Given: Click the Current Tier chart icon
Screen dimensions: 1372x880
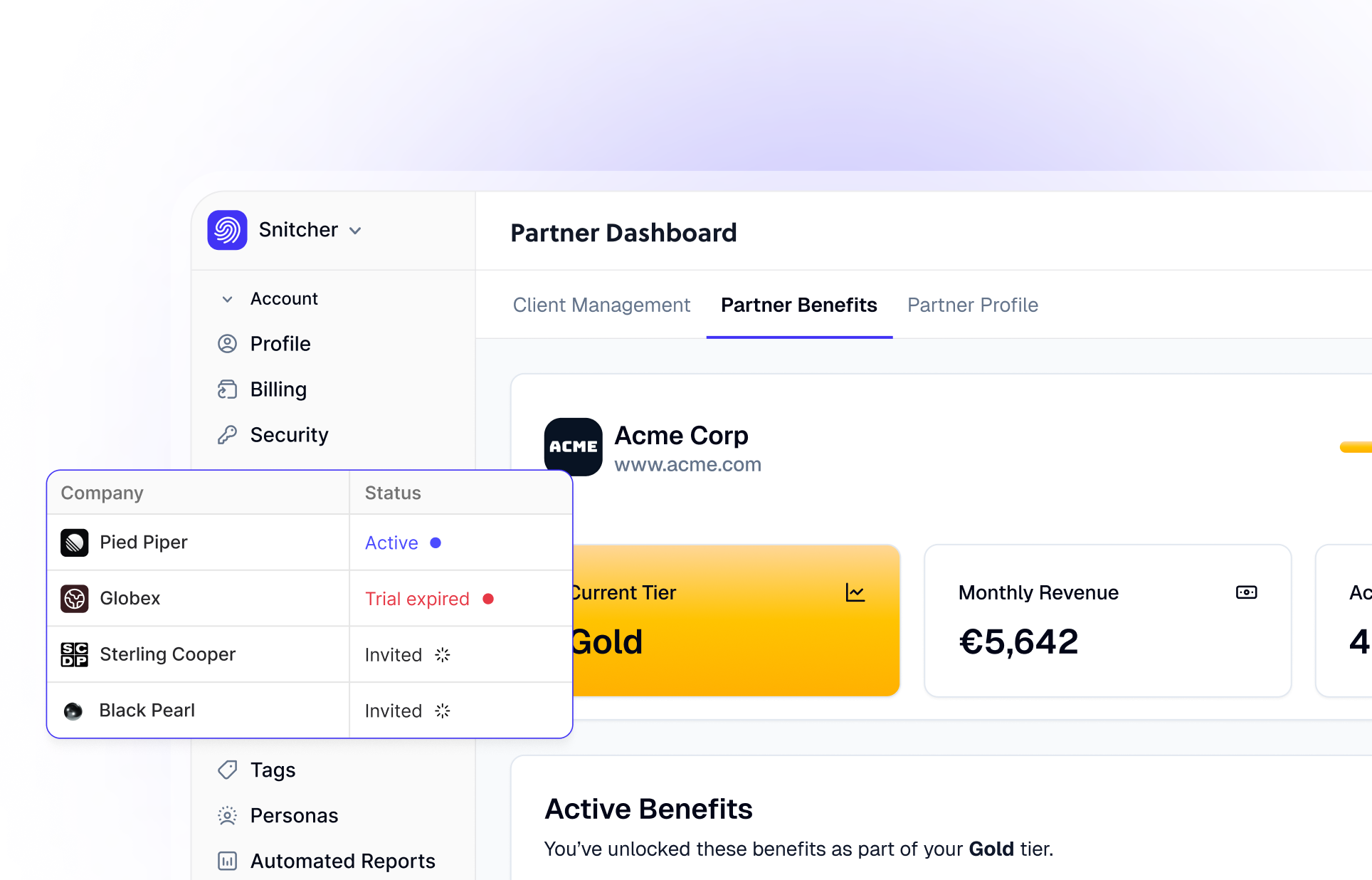Looking at the screenshot, I should 855,592.
